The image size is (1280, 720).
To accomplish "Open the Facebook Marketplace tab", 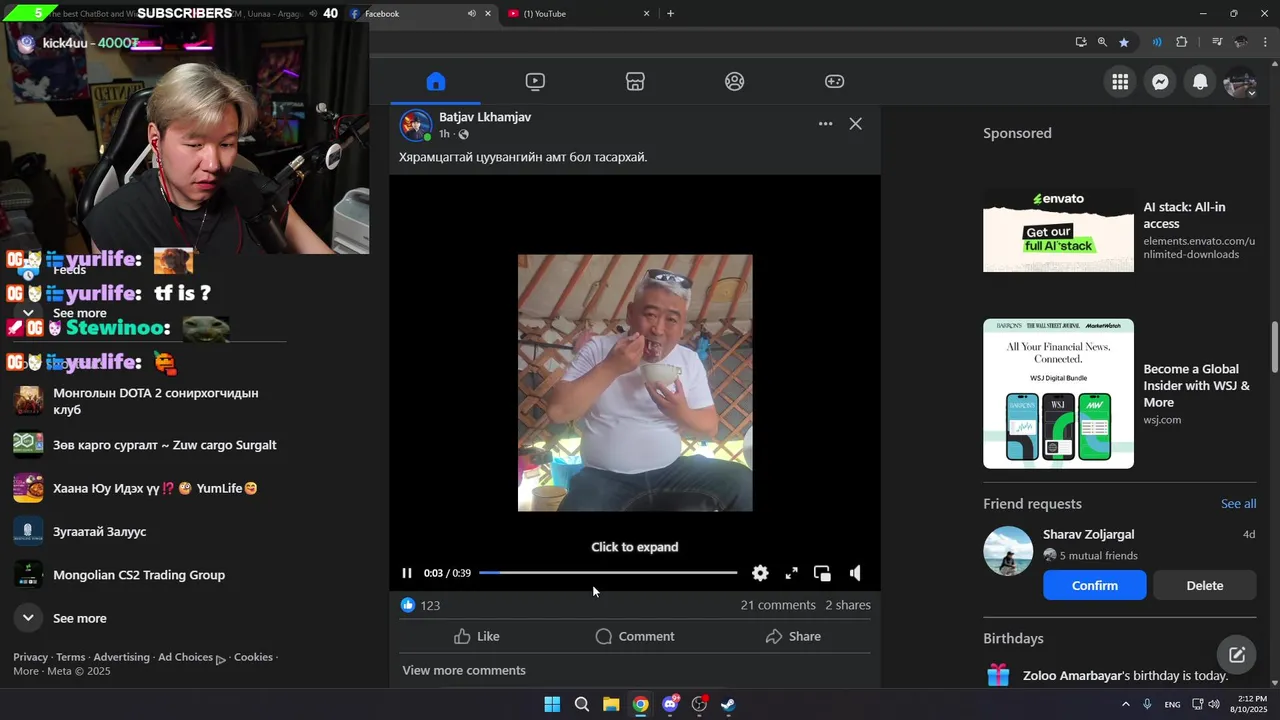I will (x=635, y=82).
